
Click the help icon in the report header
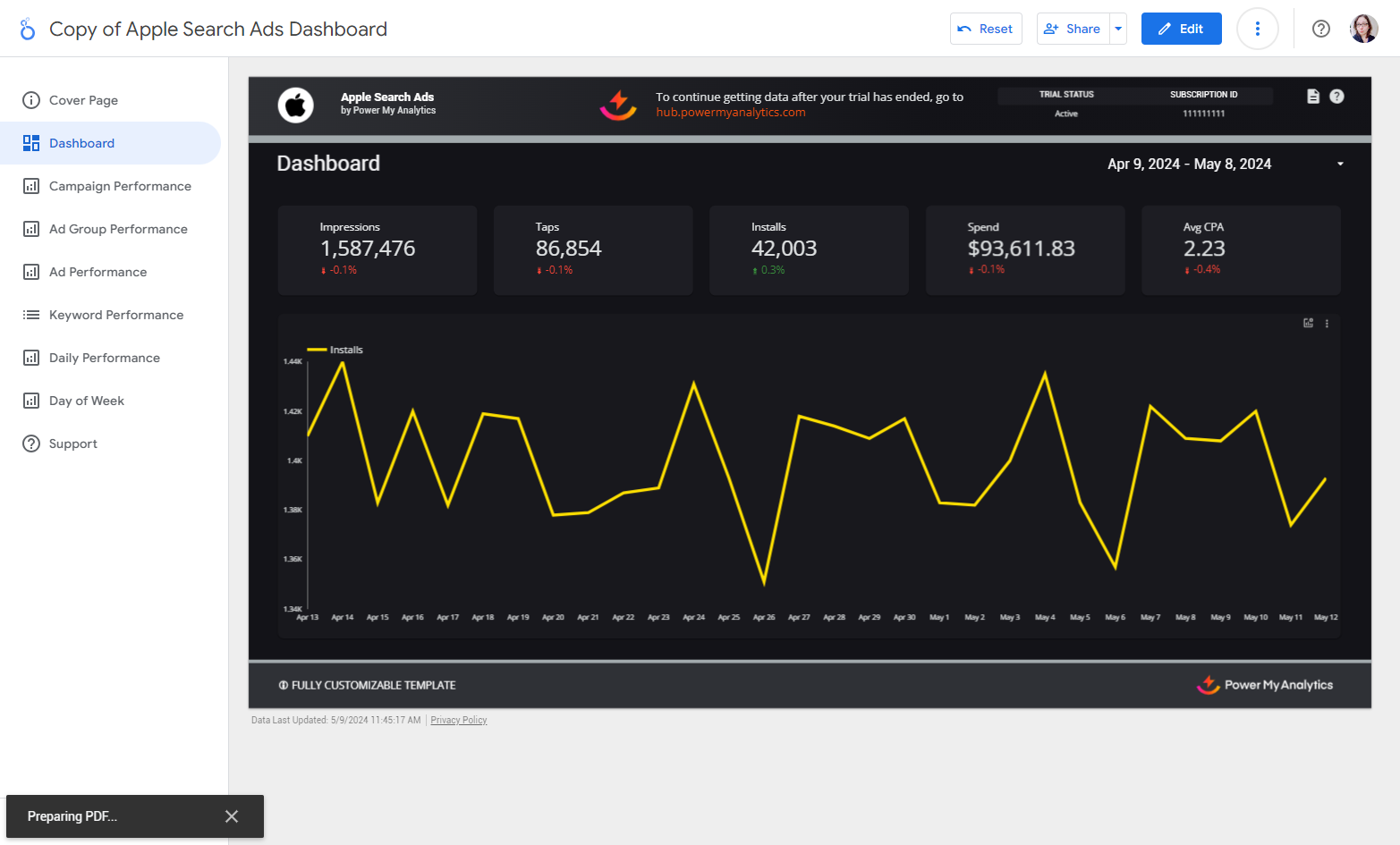[1336, 97]
